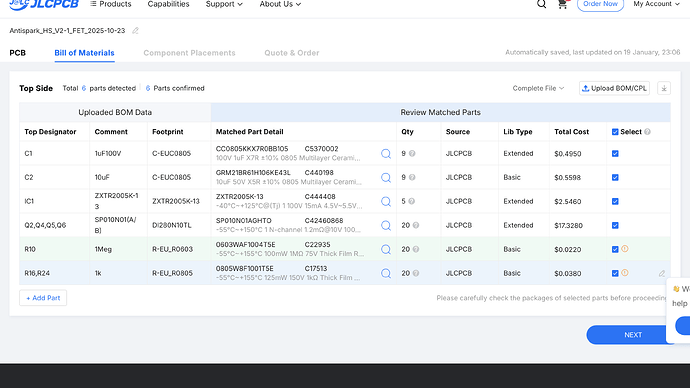The image size is (690, 388).
Task: Click part number C17513
Action: (316, 268)
